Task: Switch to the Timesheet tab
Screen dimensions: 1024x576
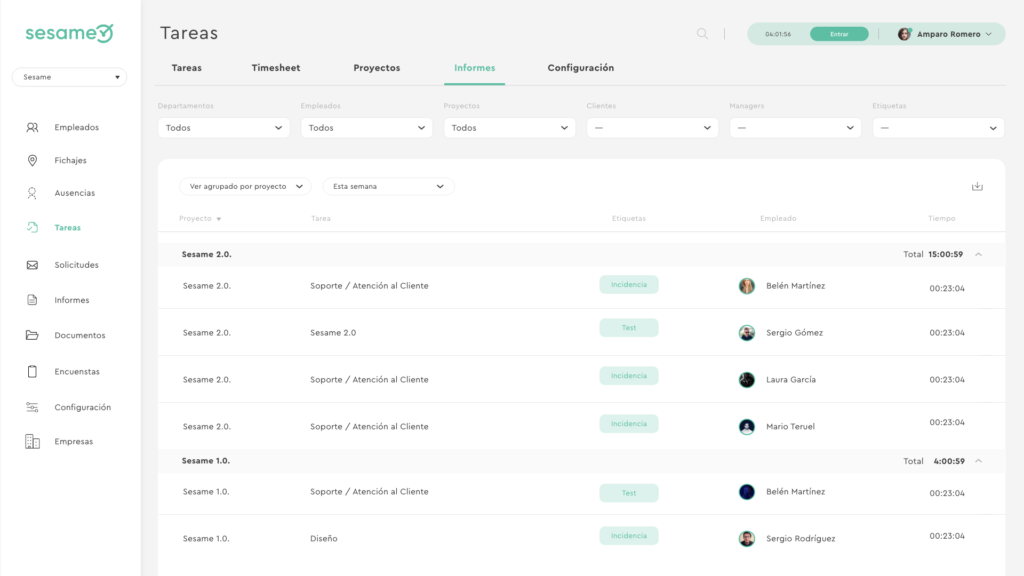Action: click(276, 68)
